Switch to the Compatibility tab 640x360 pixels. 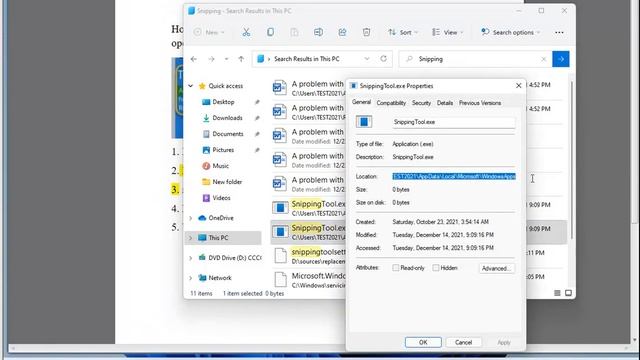[391, 103]
